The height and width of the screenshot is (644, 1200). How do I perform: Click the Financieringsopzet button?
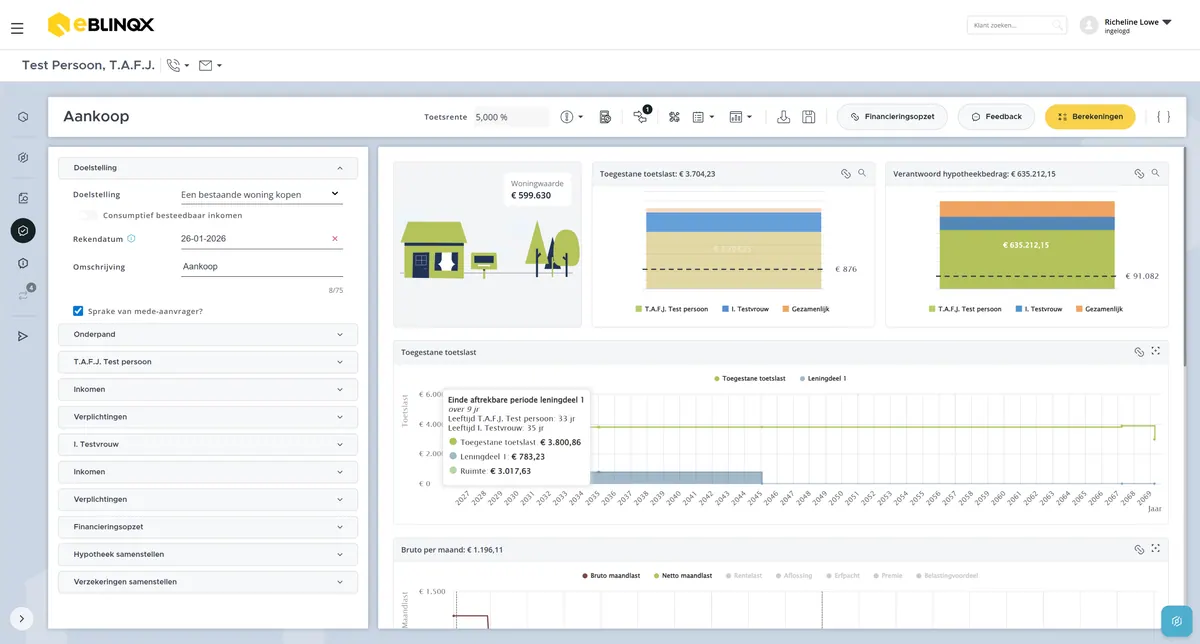[892, 117]
